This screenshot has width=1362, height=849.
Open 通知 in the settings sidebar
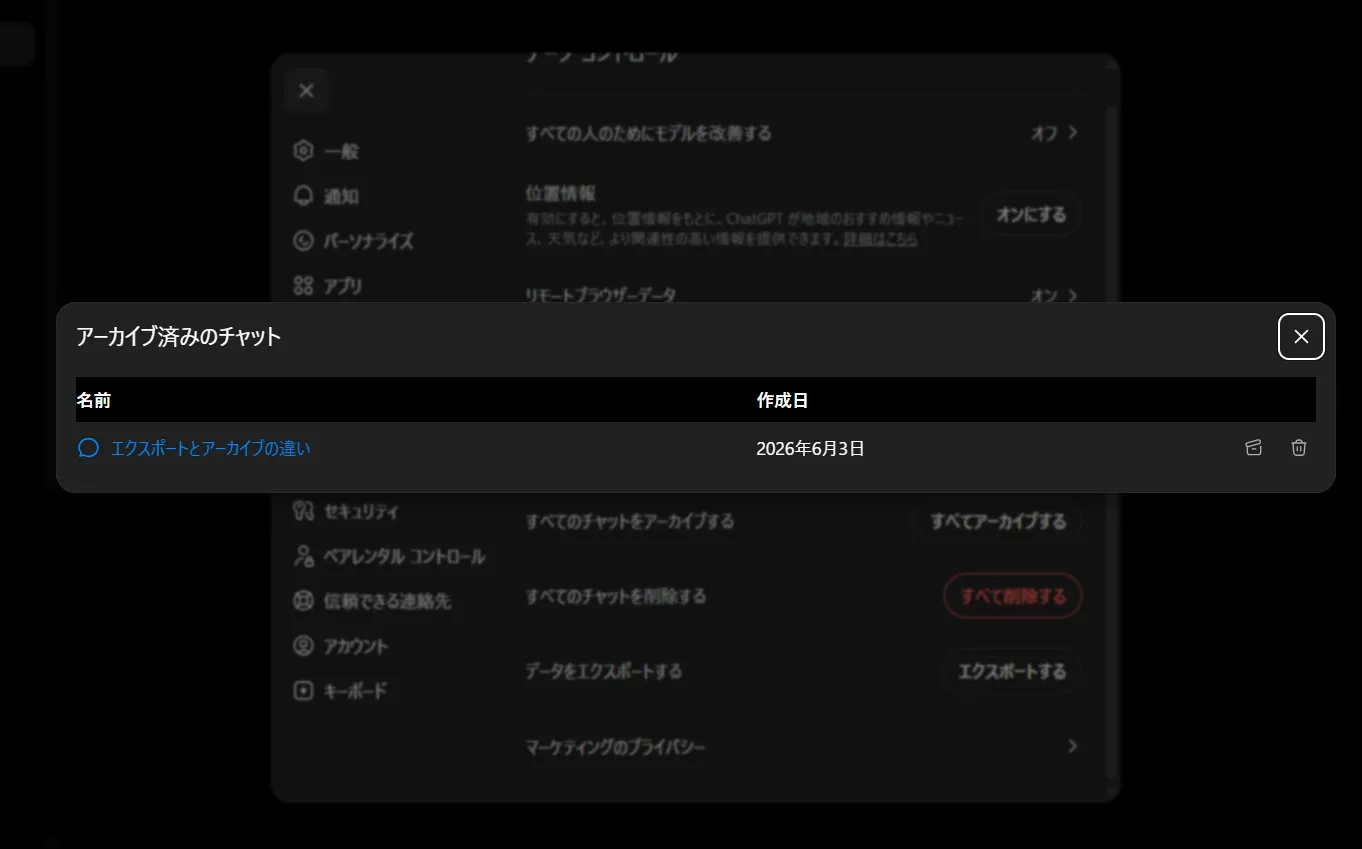tap(326, 196)
